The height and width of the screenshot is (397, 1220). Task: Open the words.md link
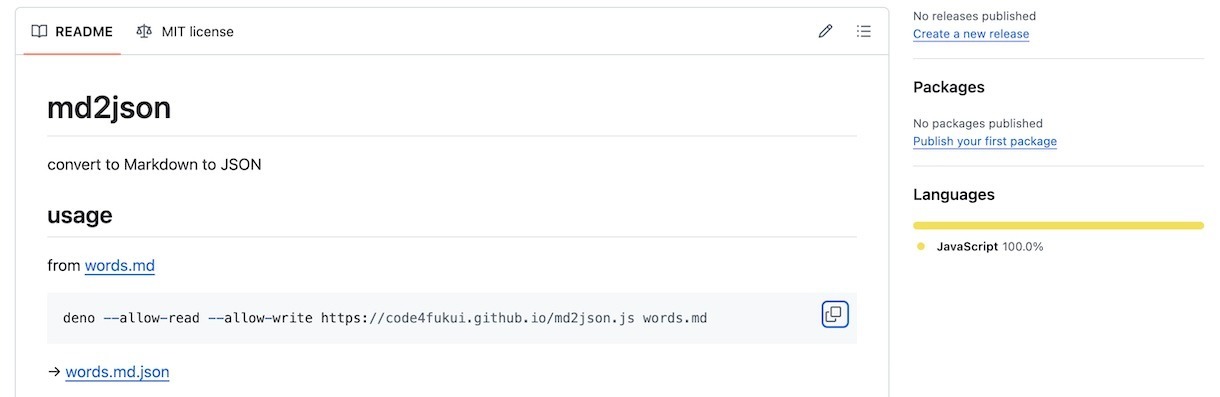click(120, 265)
